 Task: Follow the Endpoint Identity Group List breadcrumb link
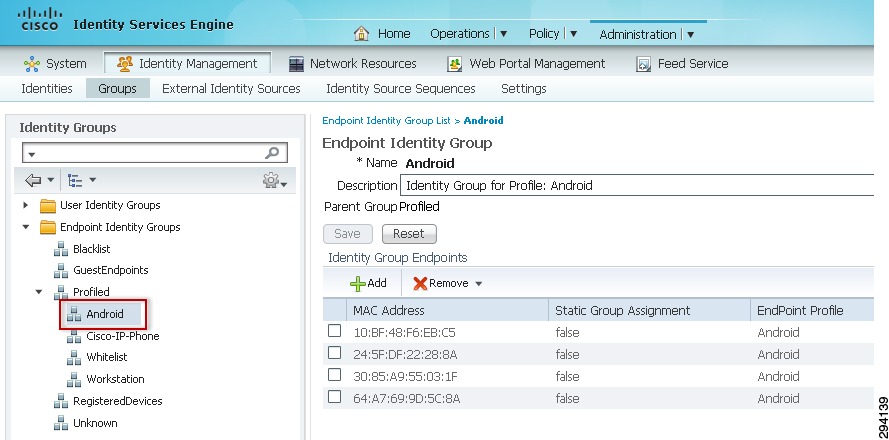pyautogui.click(x=386, y=120)
